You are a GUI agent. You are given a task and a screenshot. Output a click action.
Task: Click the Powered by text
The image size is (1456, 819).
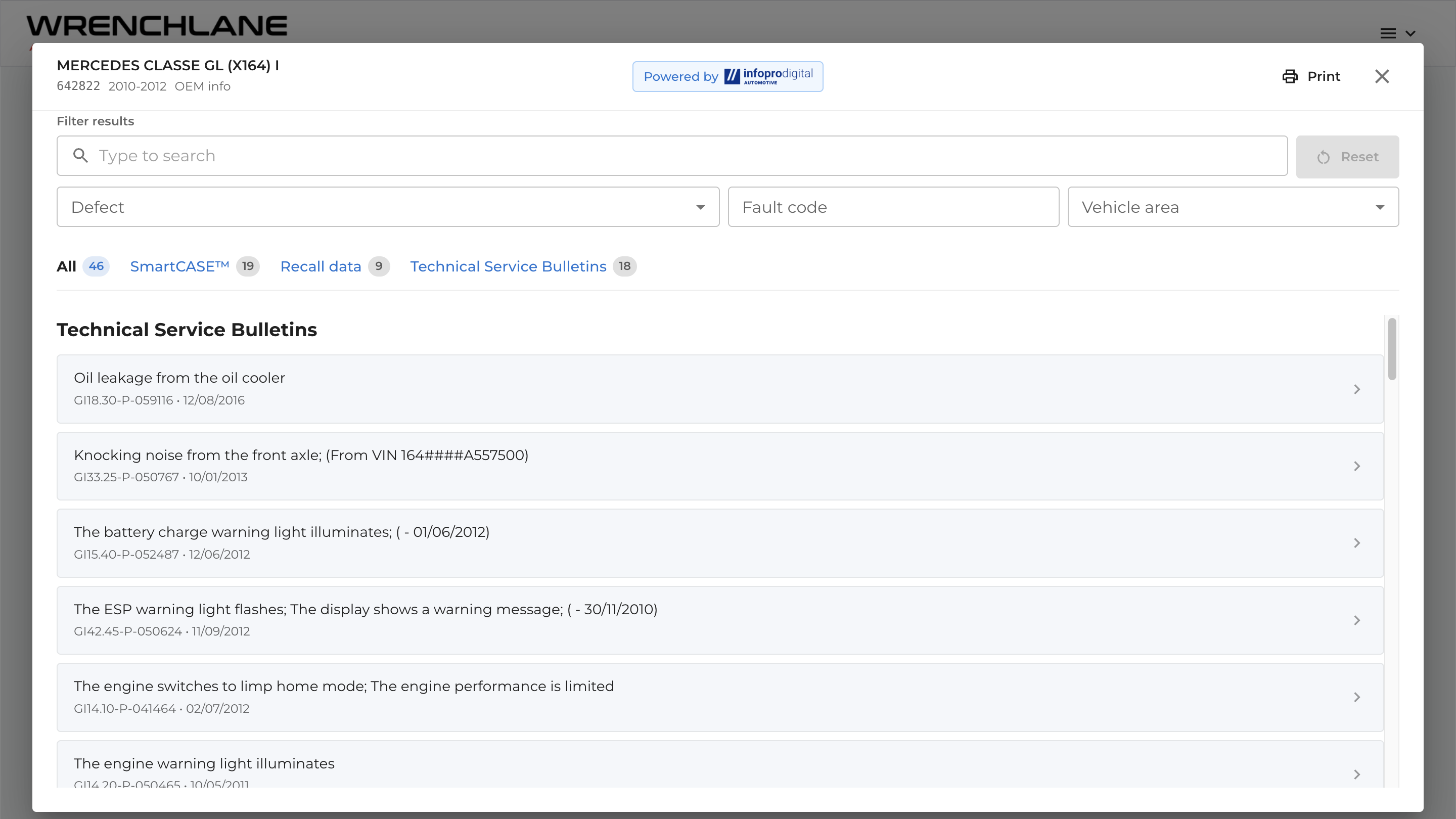tap(681, 77)
